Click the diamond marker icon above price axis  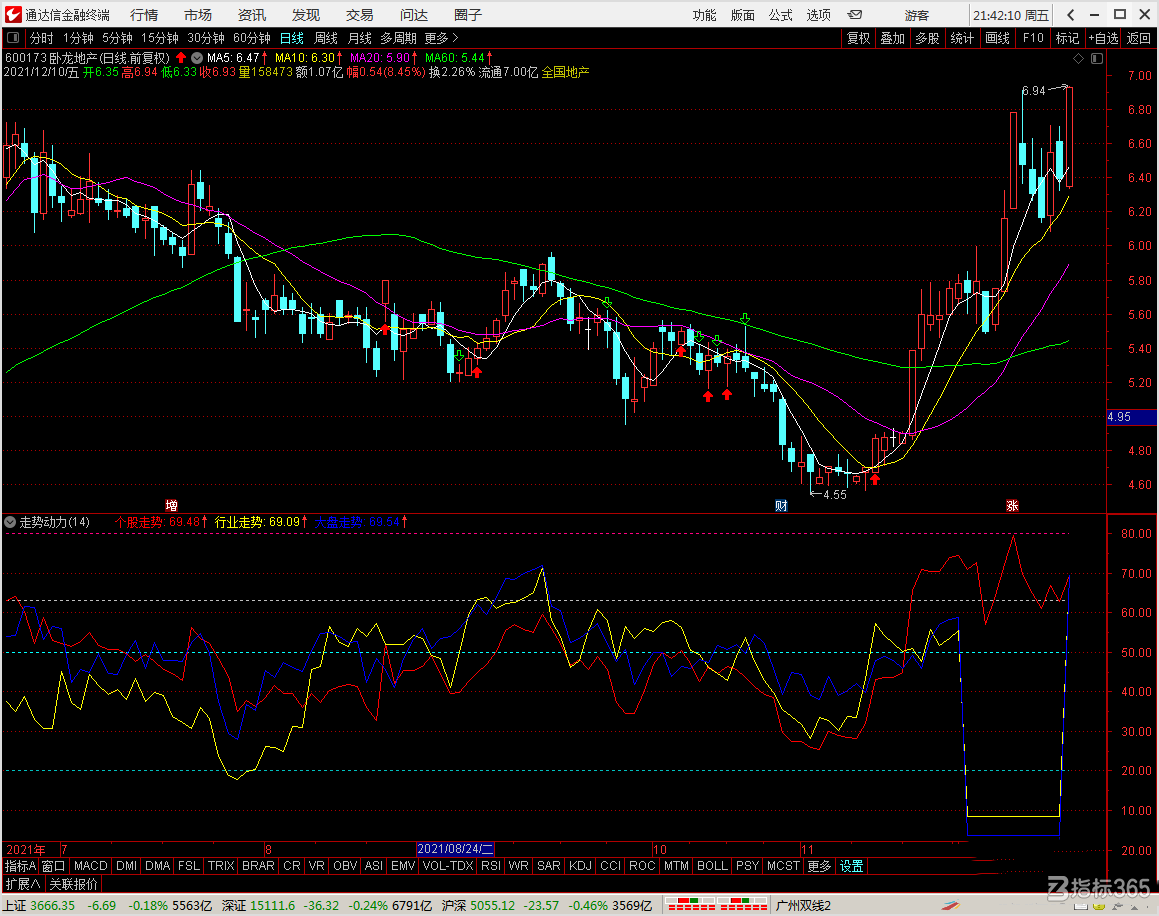coord(1078,58)
